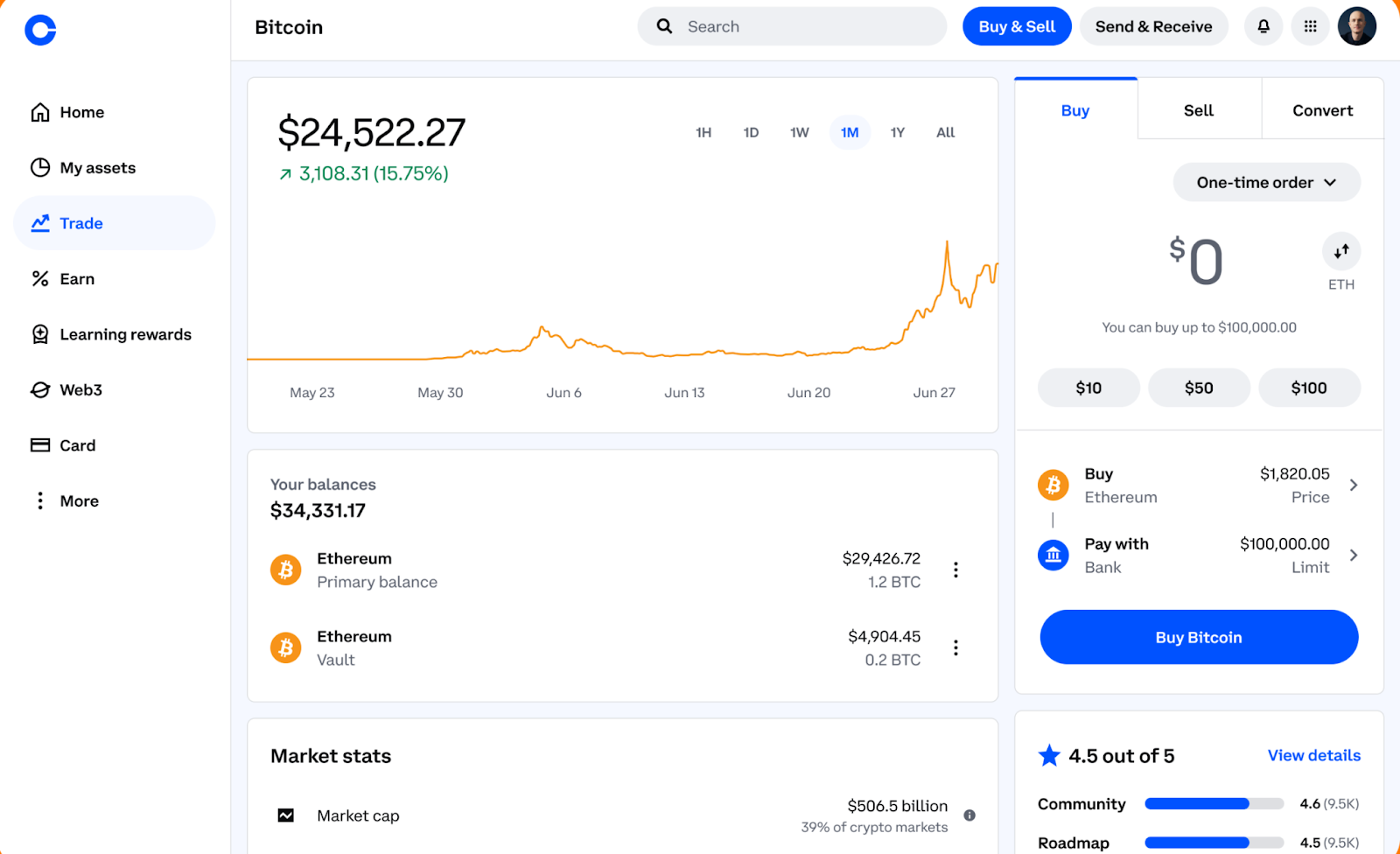Click the Coinbase logo icon
This screenshot has height=854, width=1400.
(40, 30)
